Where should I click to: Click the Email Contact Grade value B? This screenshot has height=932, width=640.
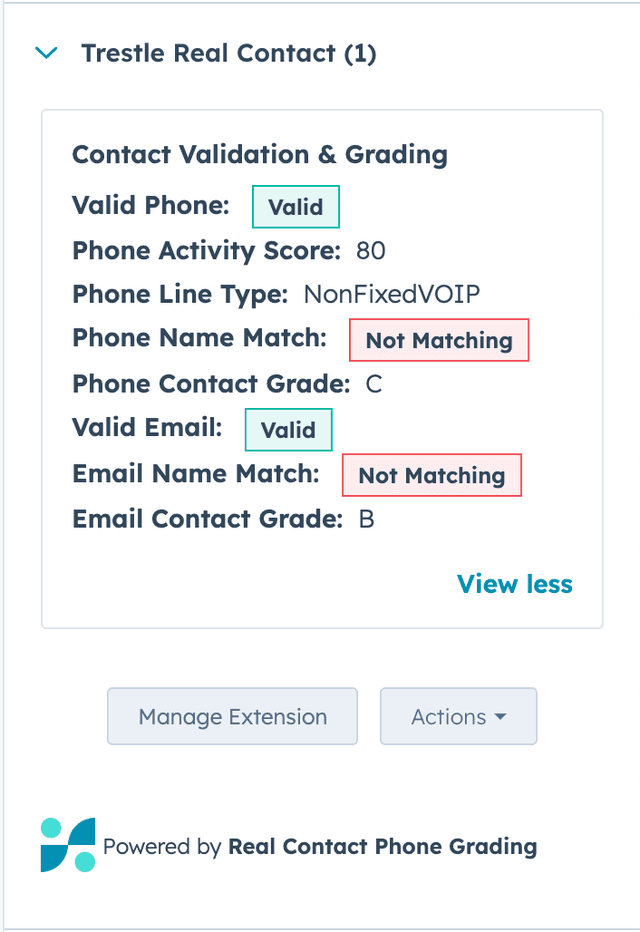(x=366, y=520)
